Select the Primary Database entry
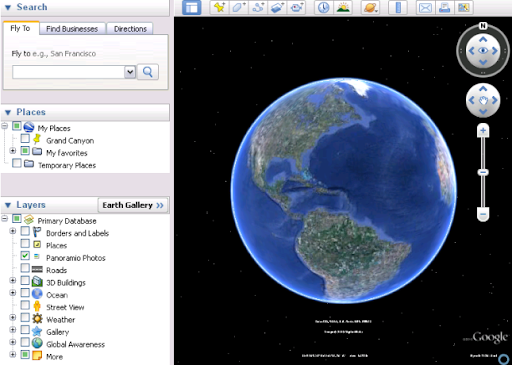 [x=67, y=221]
